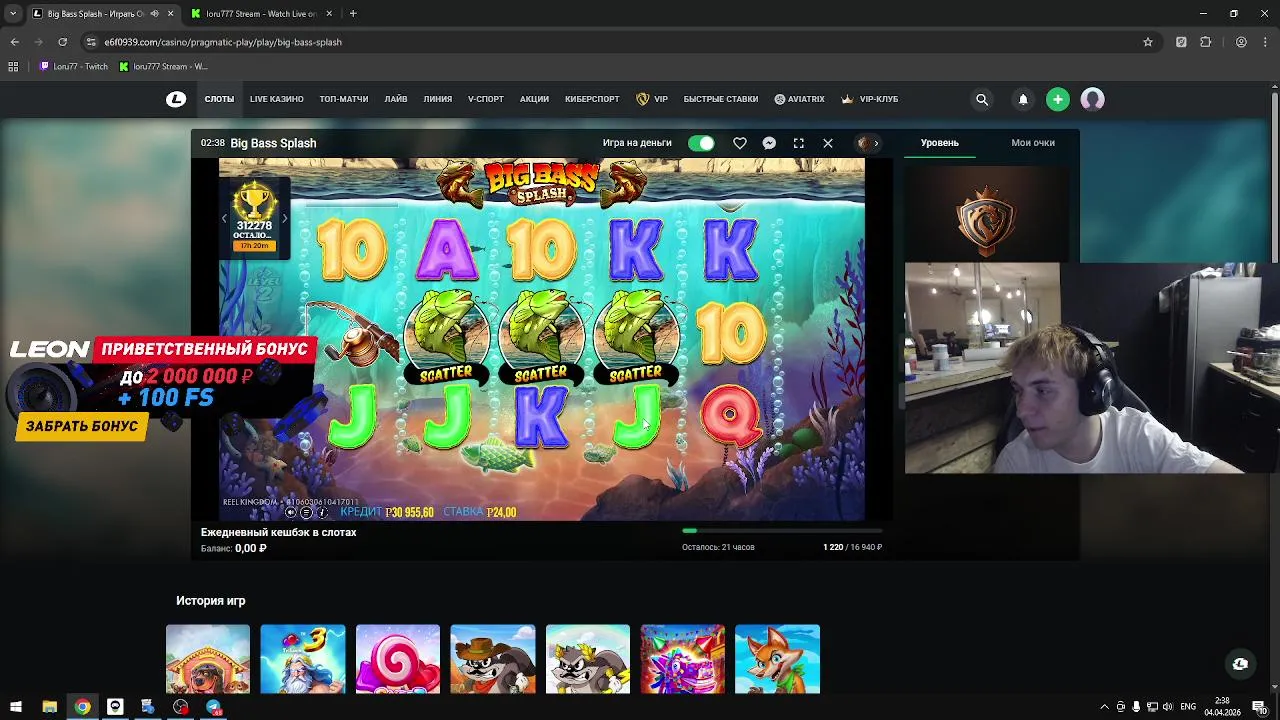Open the notifications bell icon
Image resolution: width=1280 pixels, height=720 pixels.
(x=1023, y=99)
